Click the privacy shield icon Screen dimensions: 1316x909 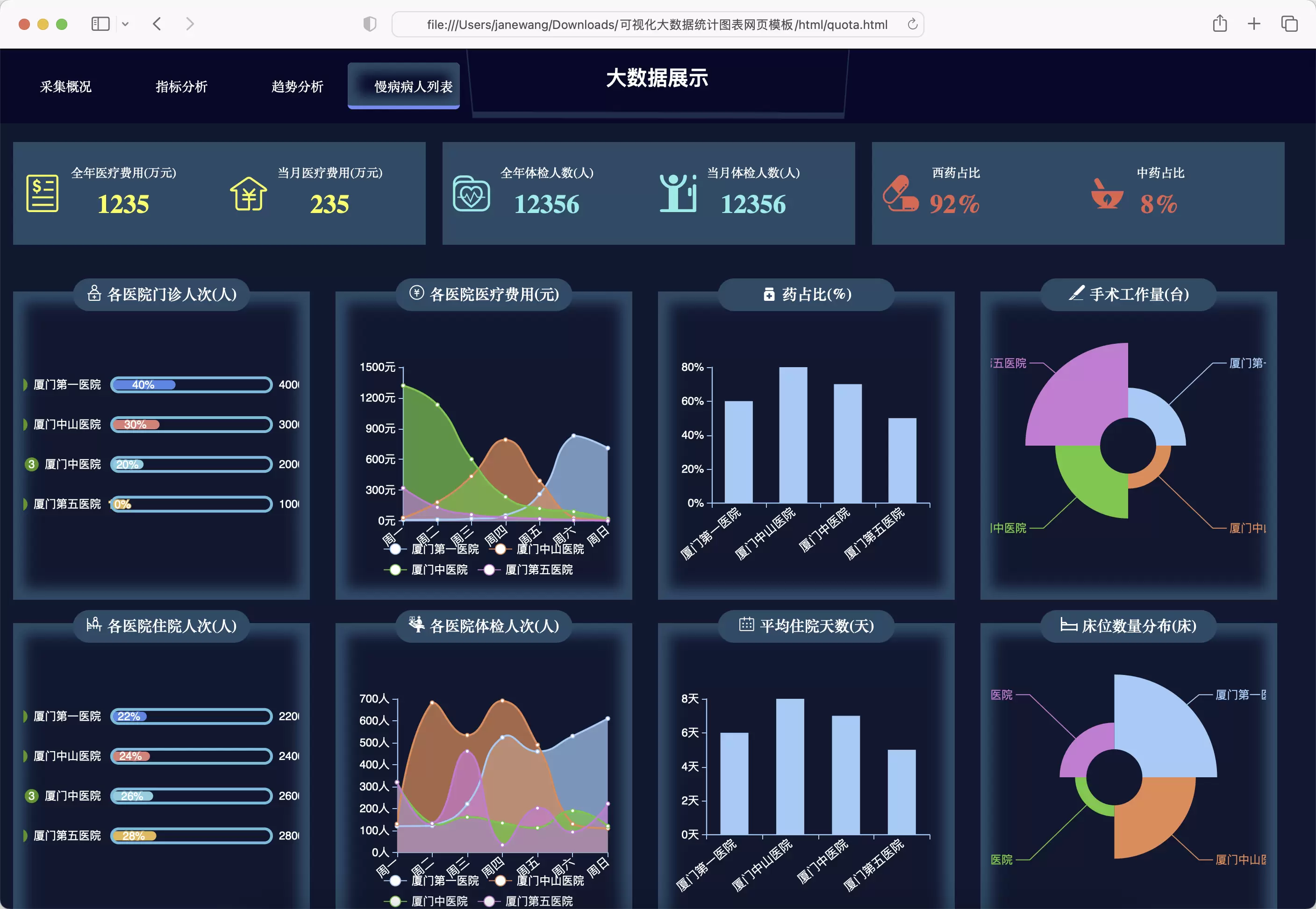click(370, 24)
